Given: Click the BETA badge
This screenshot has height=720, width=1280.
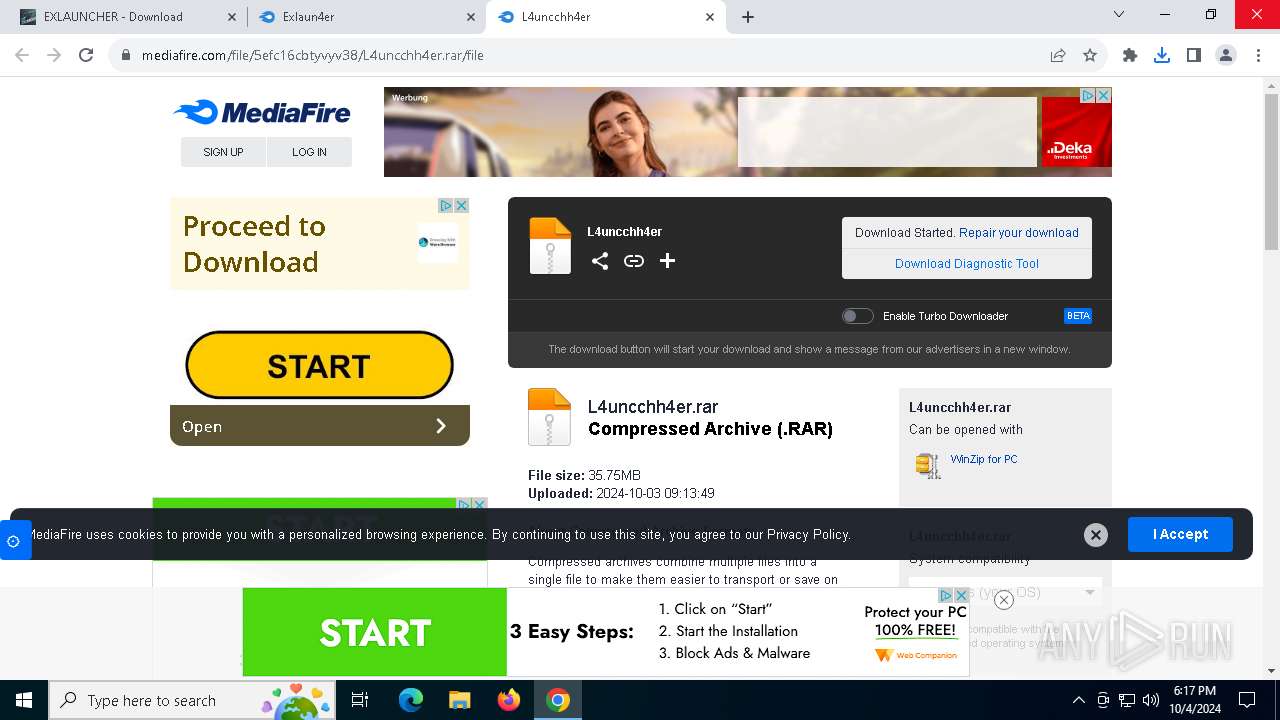Looking at the screenshot, I should tap(1078, 316).
